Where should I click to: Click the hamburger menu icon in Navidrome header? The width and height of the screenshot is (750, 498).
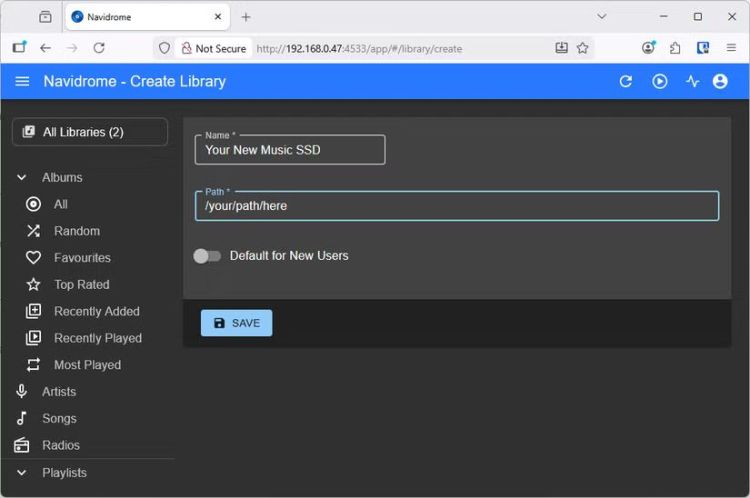22,81
